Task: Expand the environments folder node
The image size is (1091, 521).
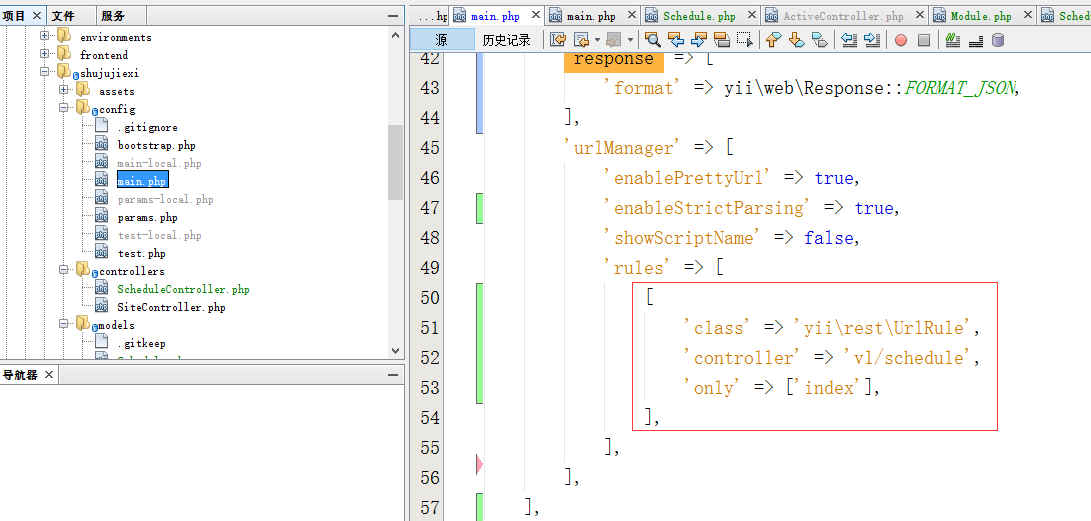Action: pyautogui.click(x=45, y=37)
